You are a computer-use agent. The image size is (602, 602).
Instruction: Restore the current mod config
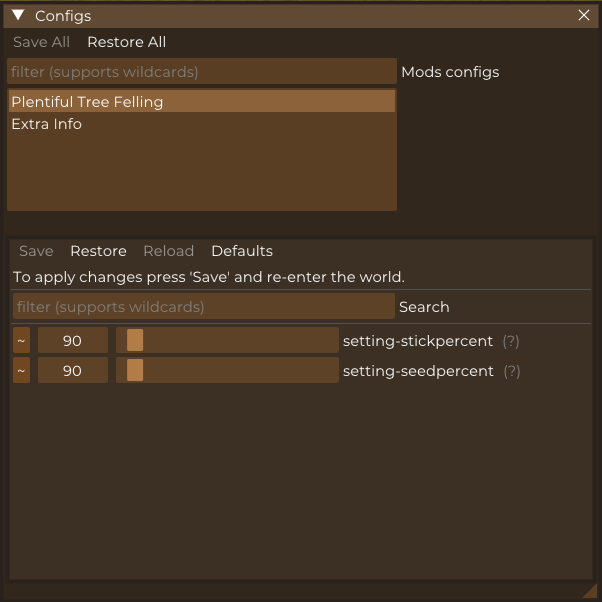point(98,251)
